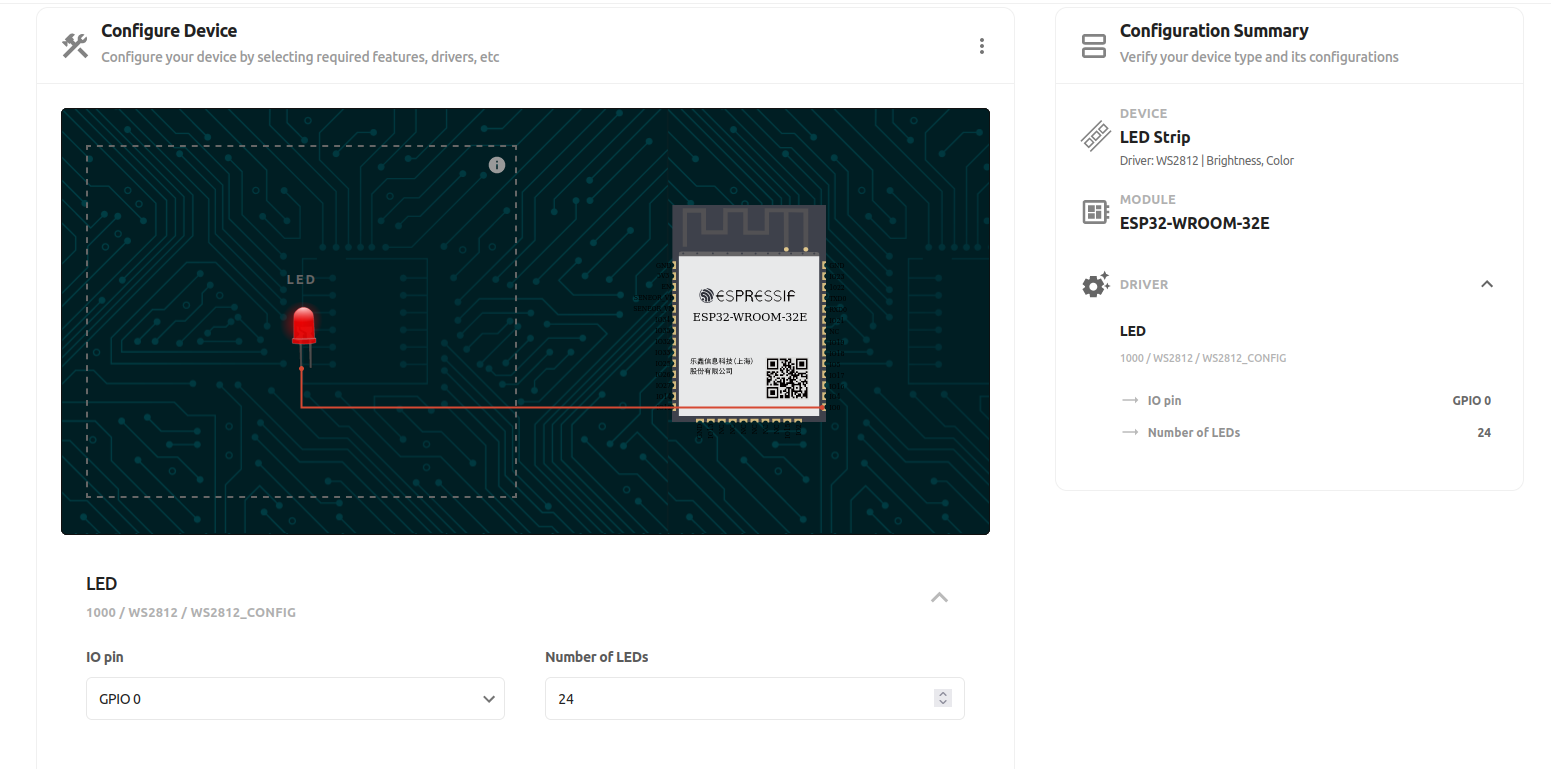Click the Configuration Summary panel icon
Image resolution: width=1551 pixels, height=769 pixels.
point(1094,46)
